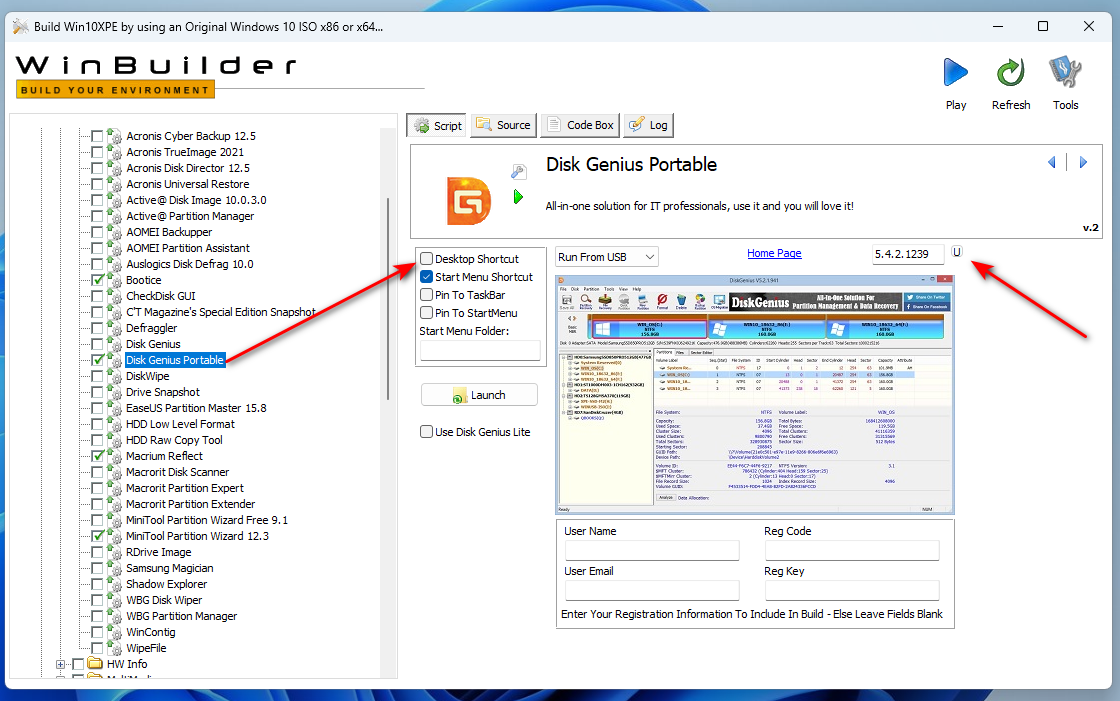Expand the HW Info tree node
The height and width of the screenshot is (701, 1120).
click(x=61, y=664)
